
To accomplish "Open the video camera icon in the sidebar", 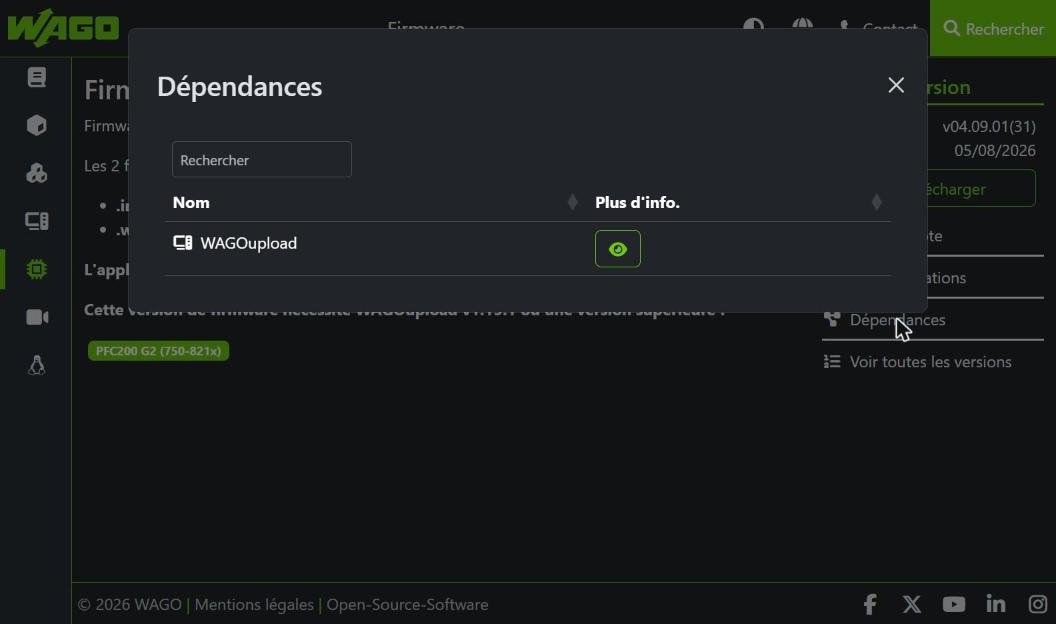I will (36, 317).
